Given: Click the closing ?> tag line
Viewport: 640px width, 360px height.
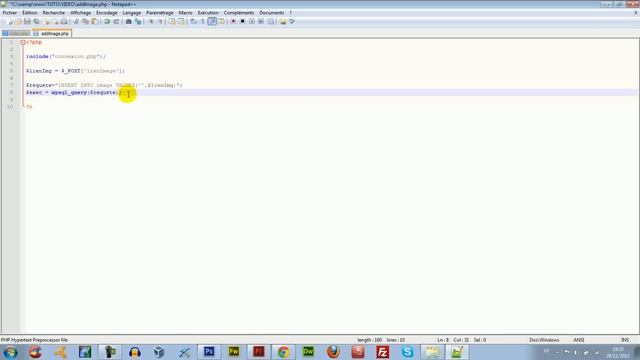Looking at the screenshot, I should coord(29,107).
